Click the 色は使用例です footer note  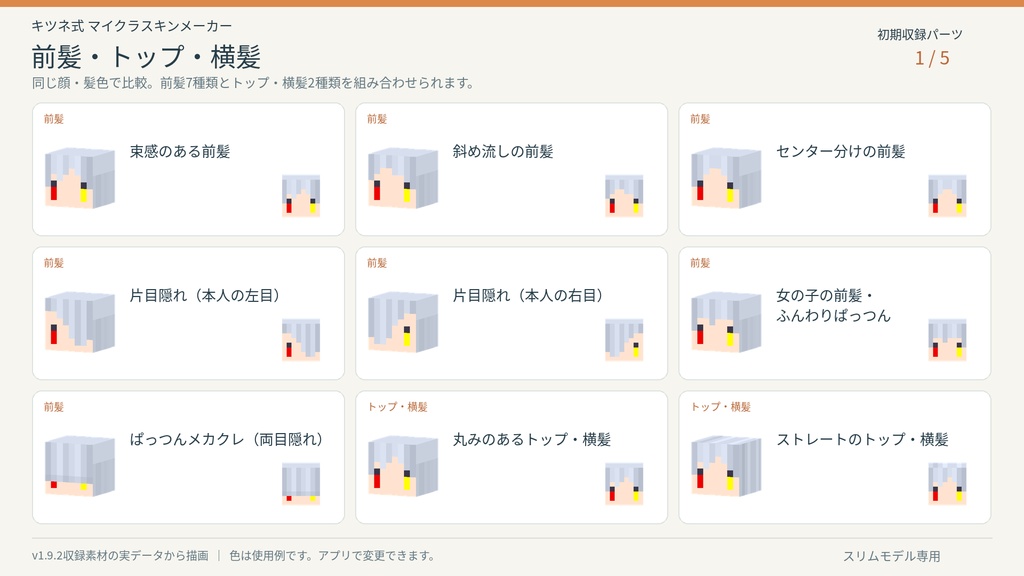coord(332,556)
